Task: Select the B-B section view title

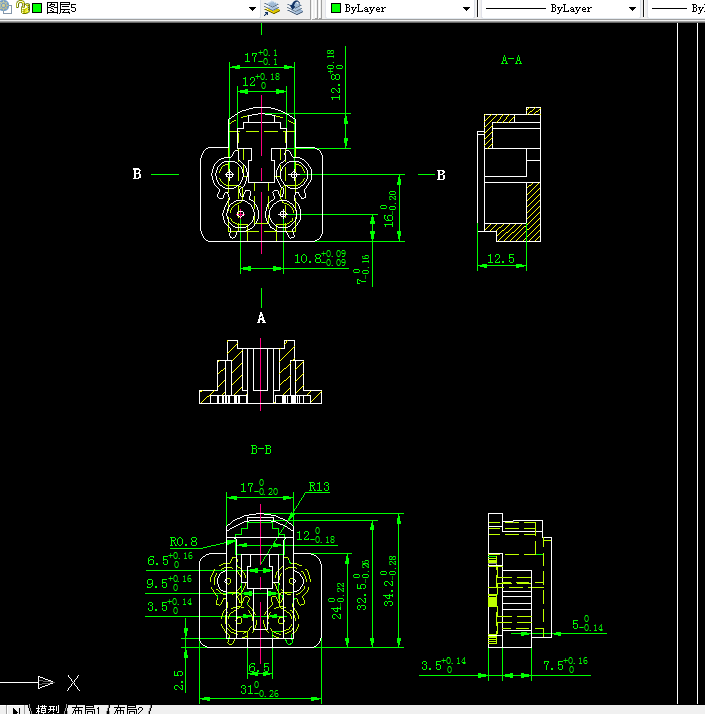Action: pyautogui.click(x=261, y=449)
